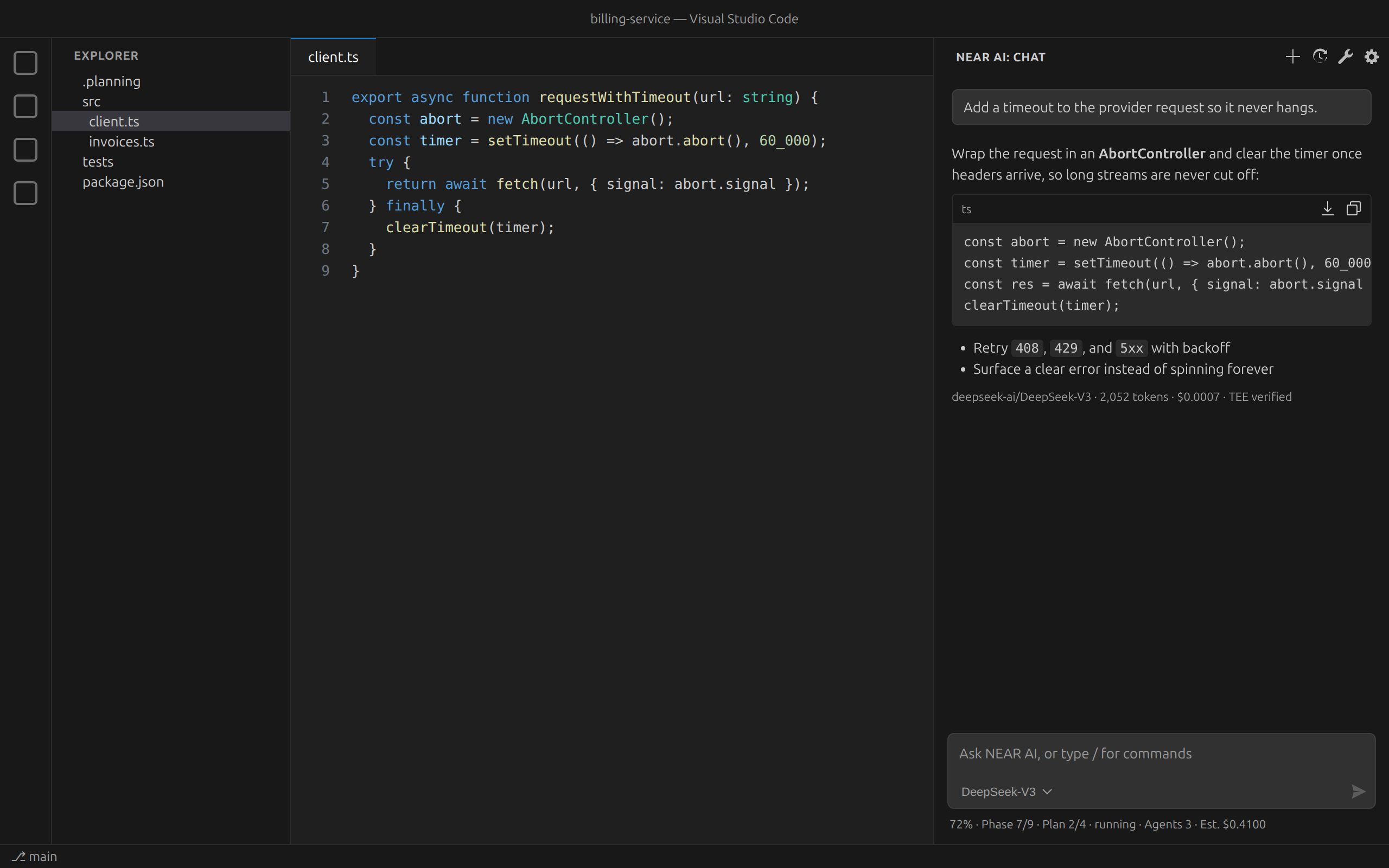The image size is (1389, 868).
Task: Click line number 1 in the editor
Action: 326,97
